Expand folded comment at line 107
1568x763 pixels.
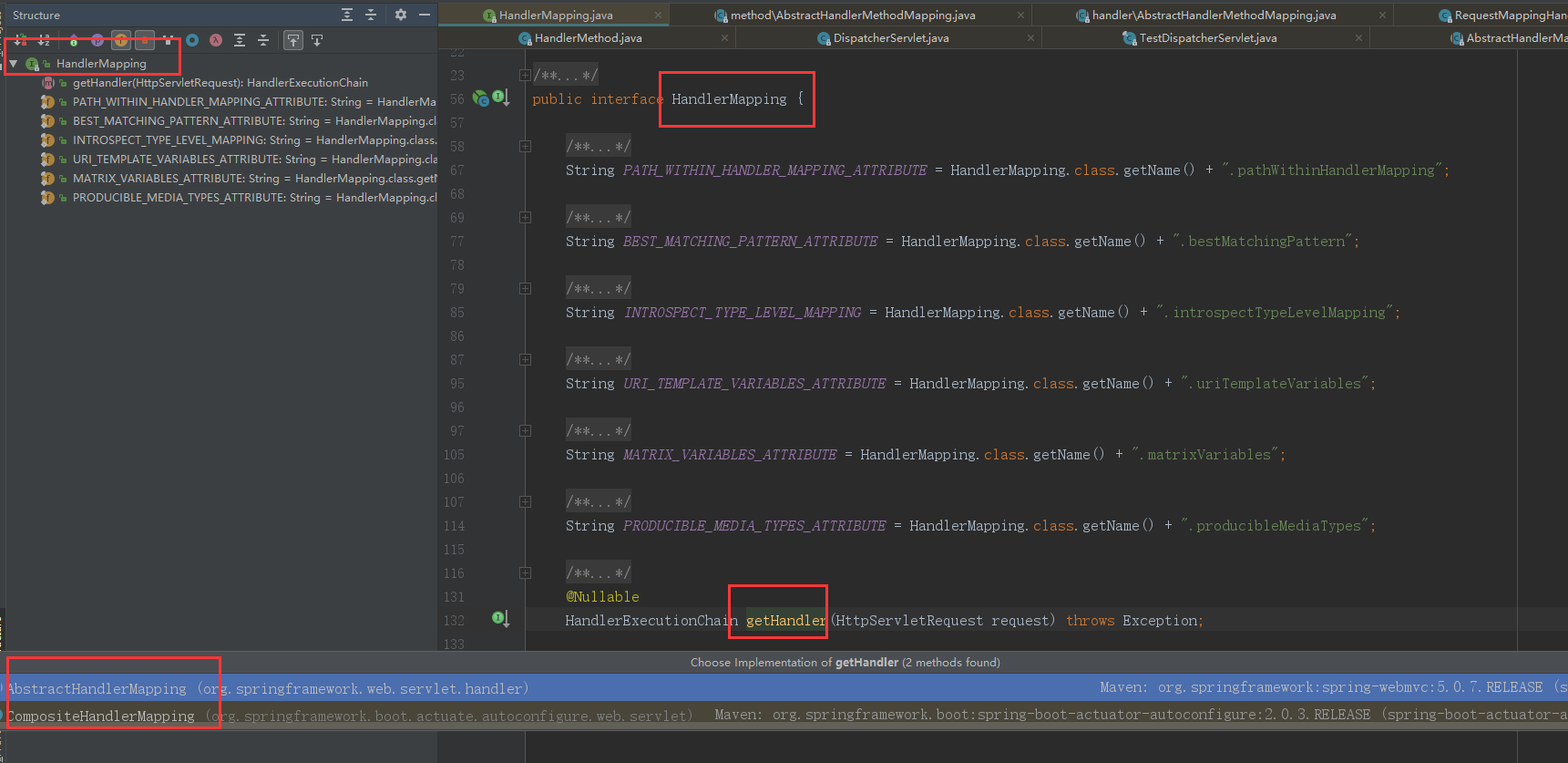click(x=525, y=501)
